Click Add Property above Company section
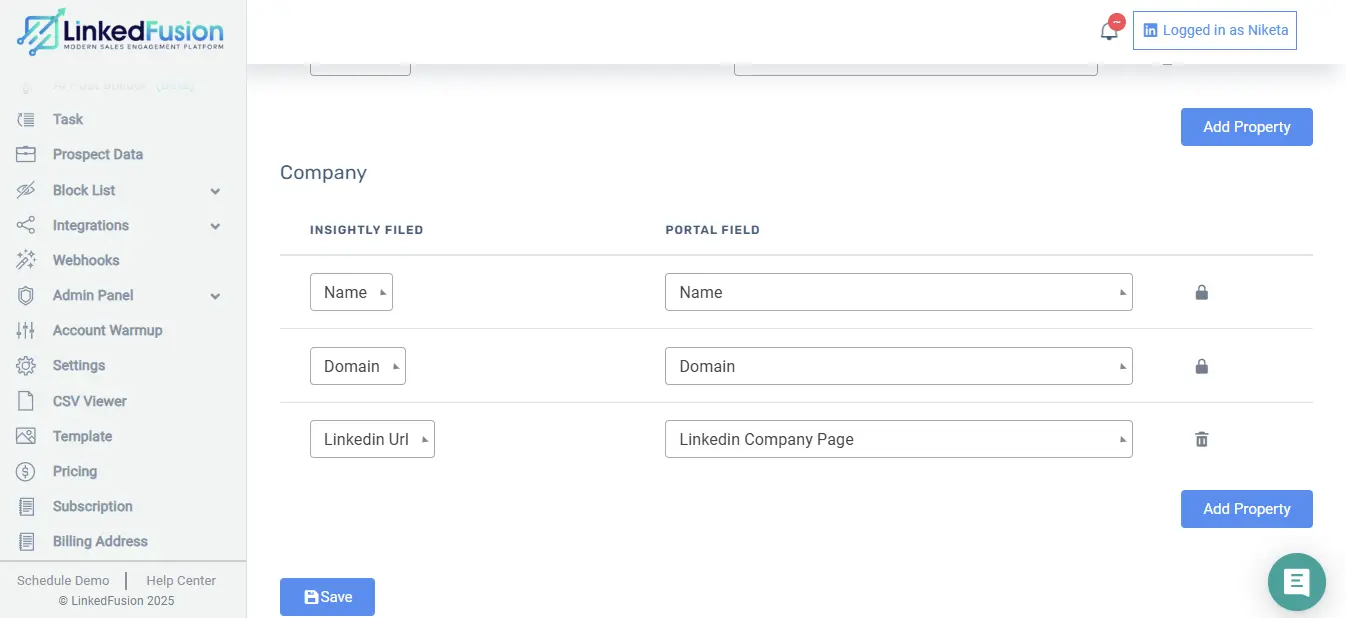1346x618 pixels. [1246, 127]
